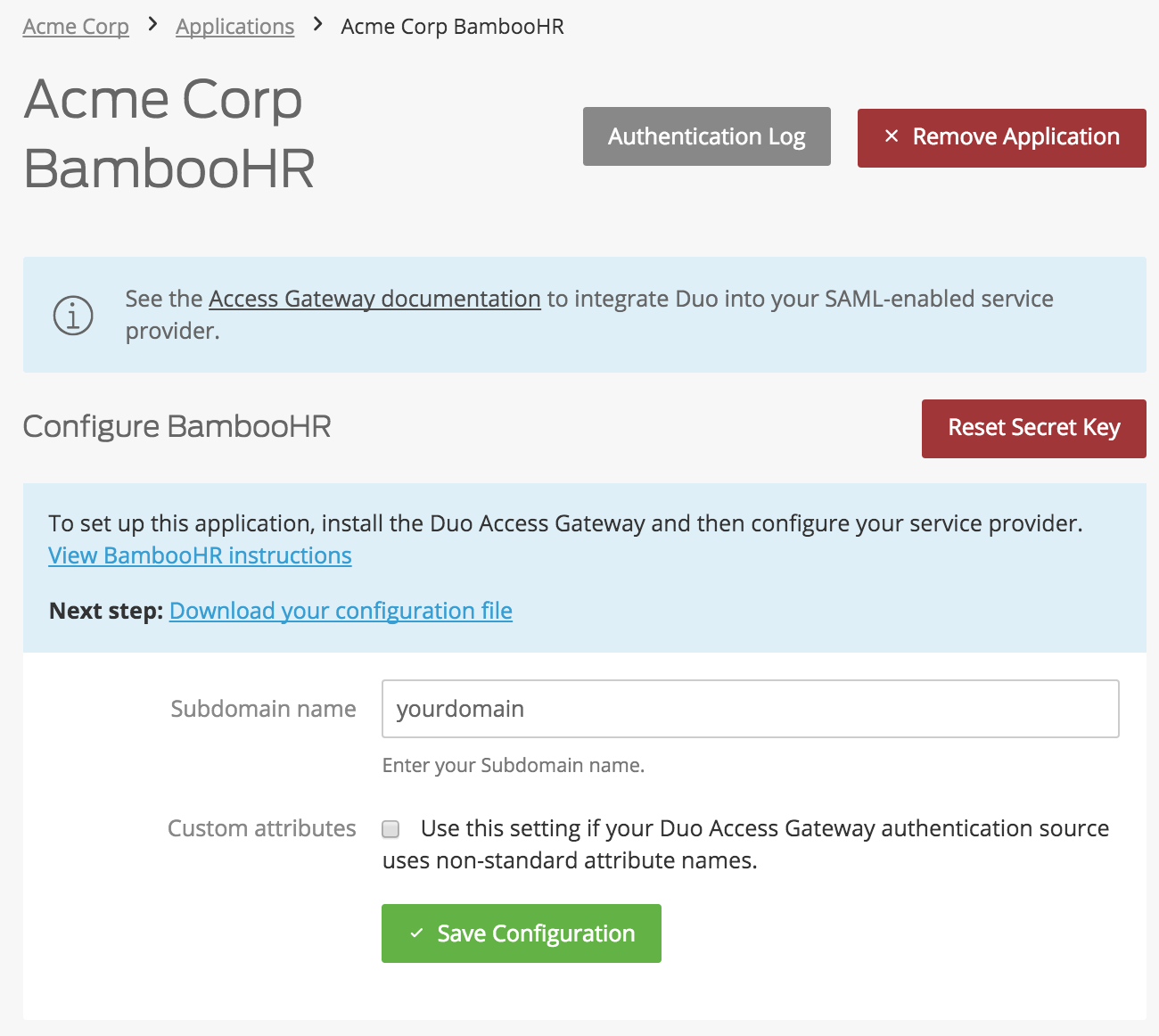Click the Remove Application button
Image resolution: width=1159 pixels, height=1036 pixels.
point(1000,137)
